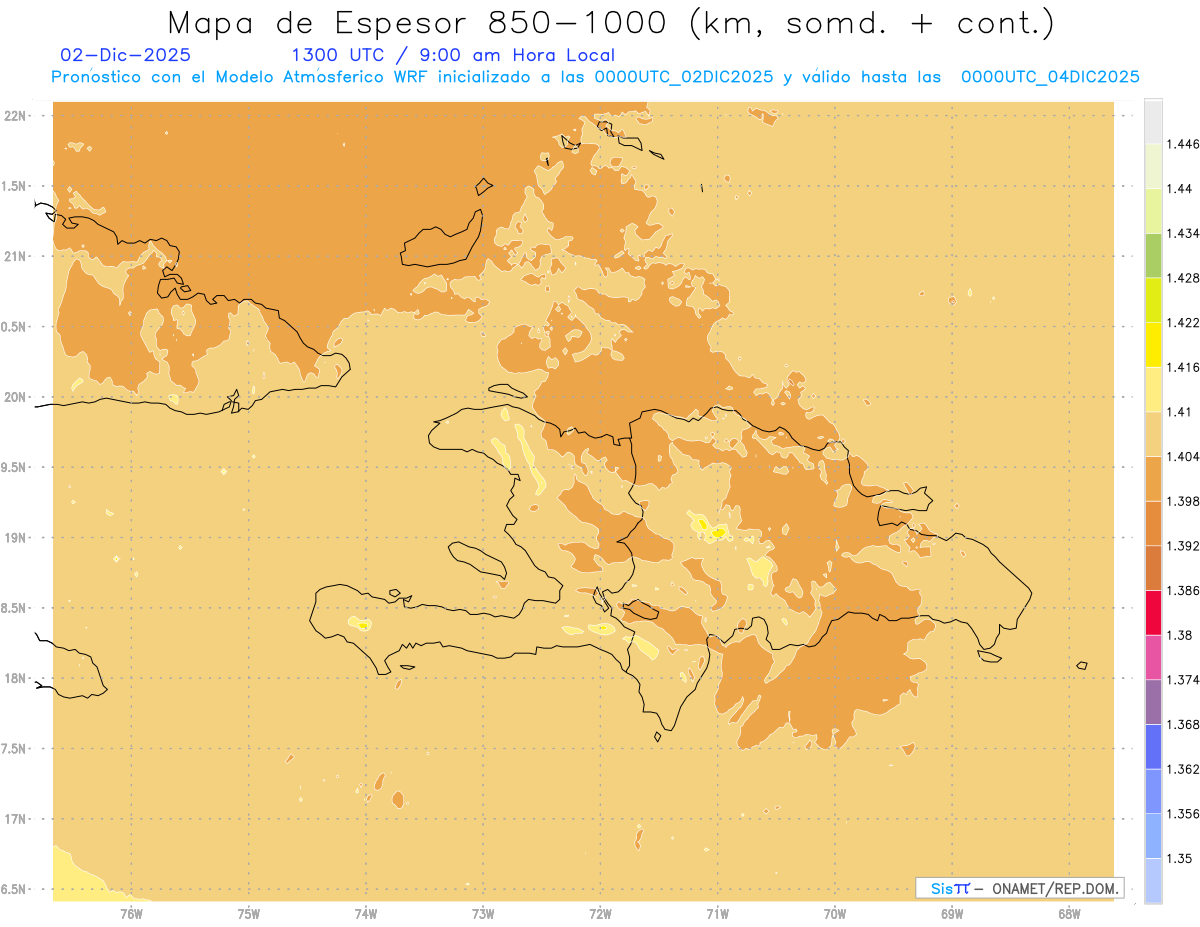Click the bright yellow swatch between 1.416 and 1.422

1153,344
